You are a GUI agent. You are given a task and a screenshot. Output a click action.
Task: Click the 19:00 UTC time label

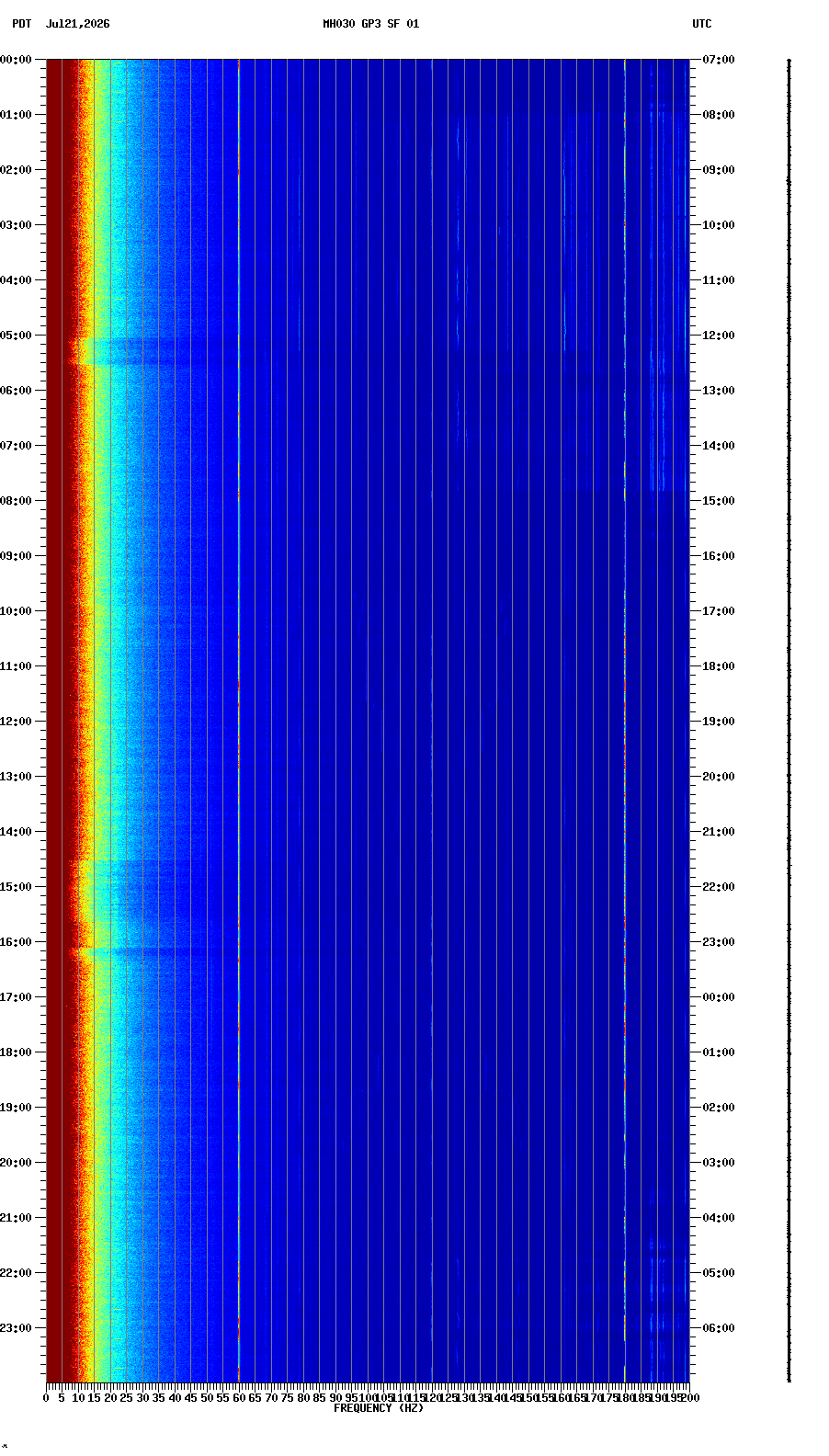pyautogui.click(x=719, y=722)
